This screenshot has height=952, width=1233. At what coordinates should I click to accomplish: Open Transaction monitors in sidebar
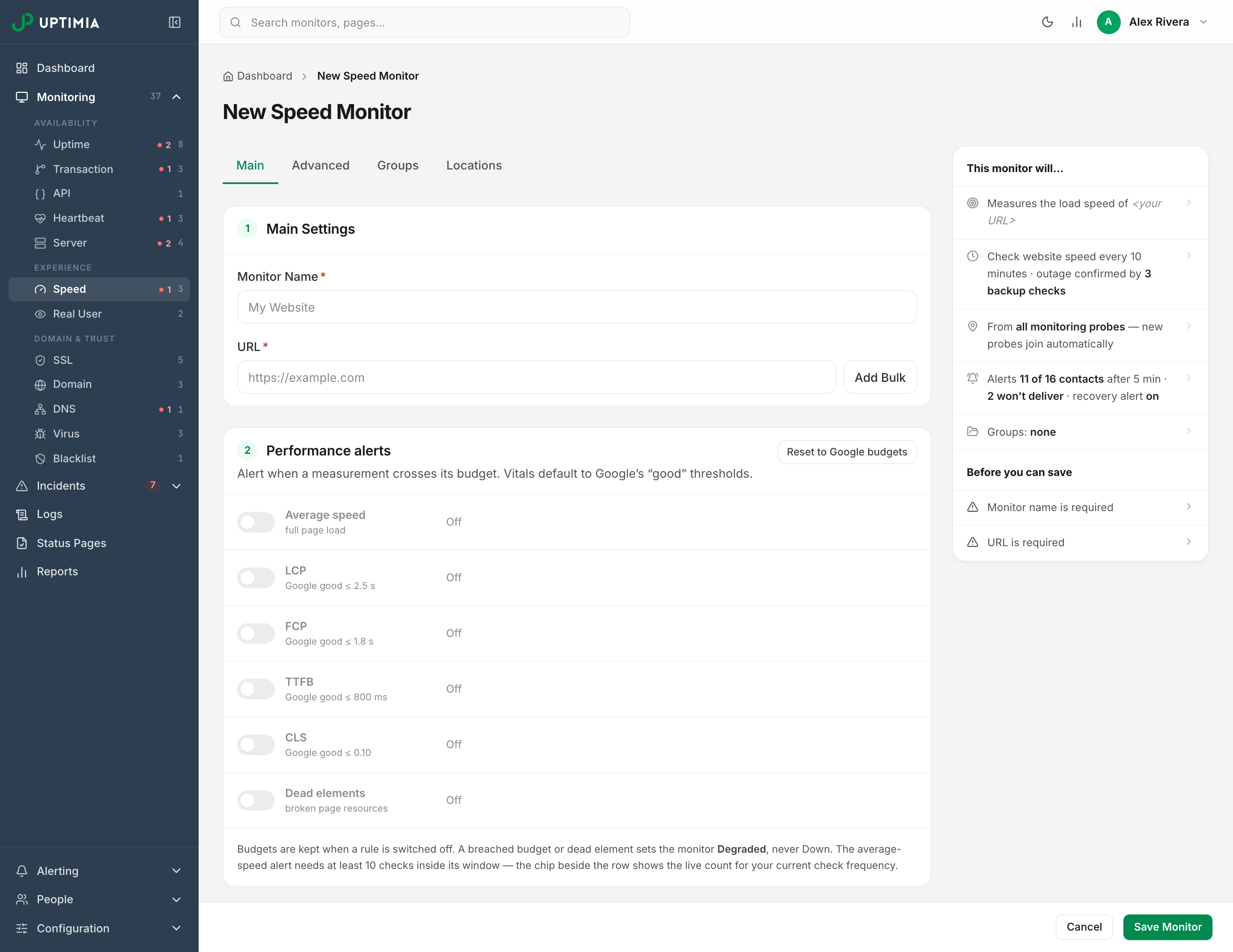(x=99, y=169)
